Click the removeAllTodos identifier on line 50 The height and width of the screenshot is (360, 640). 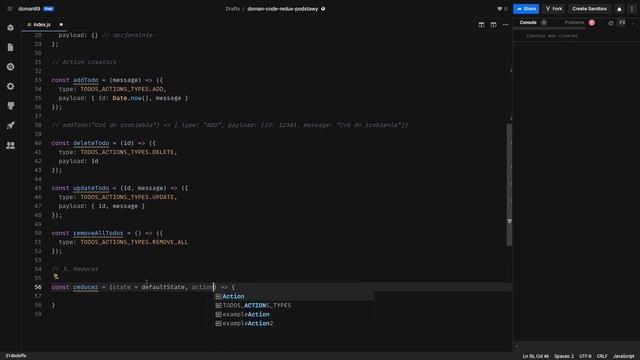coord(98,233)
